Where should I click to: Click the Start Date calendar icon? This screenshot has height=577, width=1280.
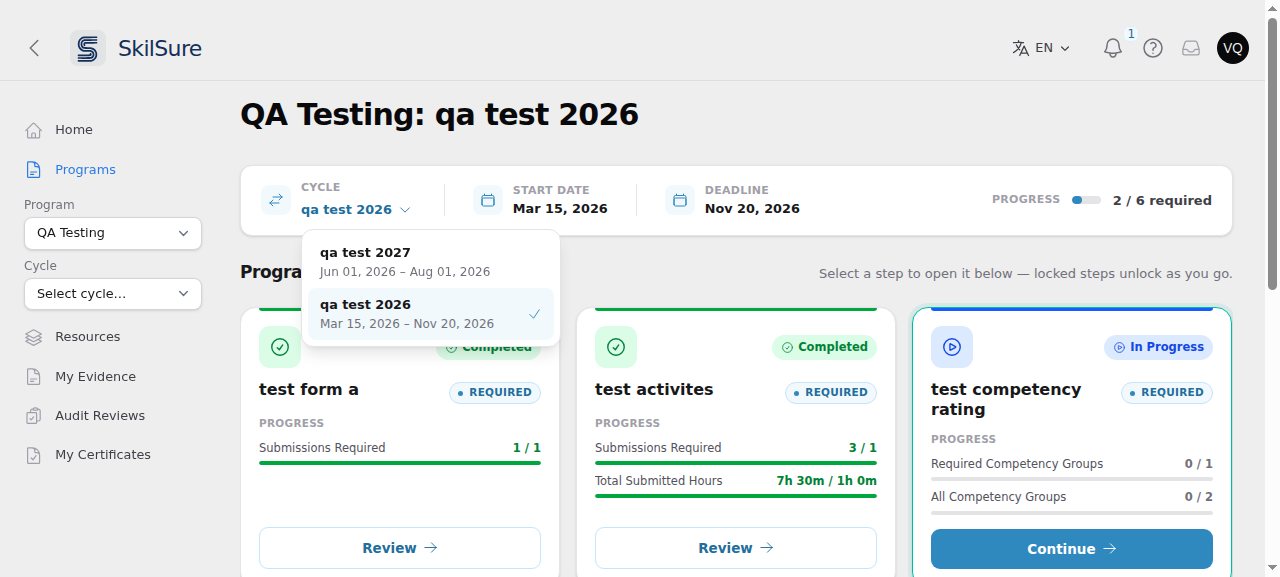(488, 200)
